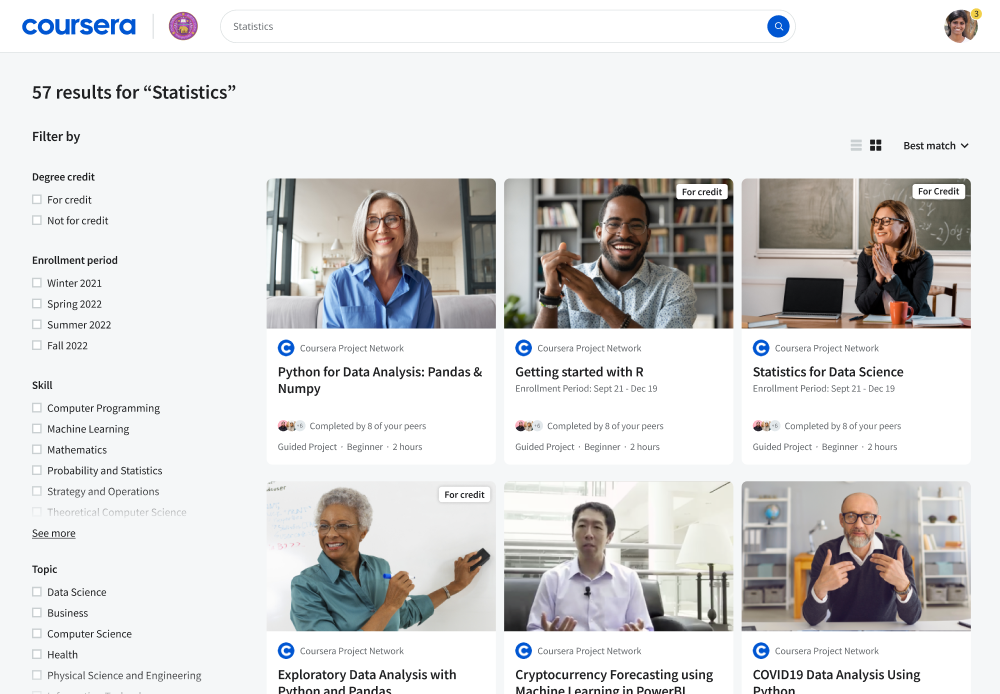Viewport: 1000px width, 694px height.
Task: Click Coursera icon on Exploratory Data Analysis card
Action: tap(286, 651)
